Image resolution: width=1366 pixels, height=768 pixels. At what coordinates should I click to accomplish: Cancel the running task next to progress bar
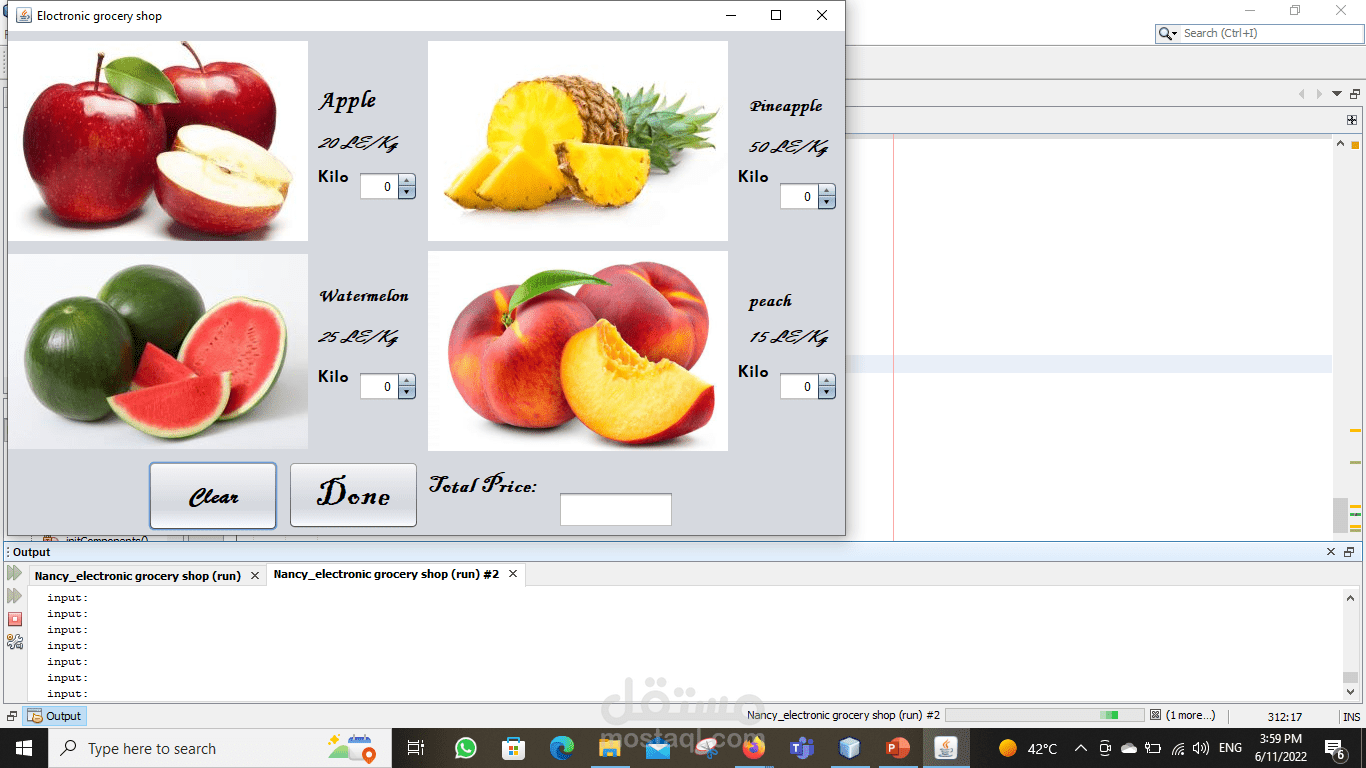[1155, 715]
